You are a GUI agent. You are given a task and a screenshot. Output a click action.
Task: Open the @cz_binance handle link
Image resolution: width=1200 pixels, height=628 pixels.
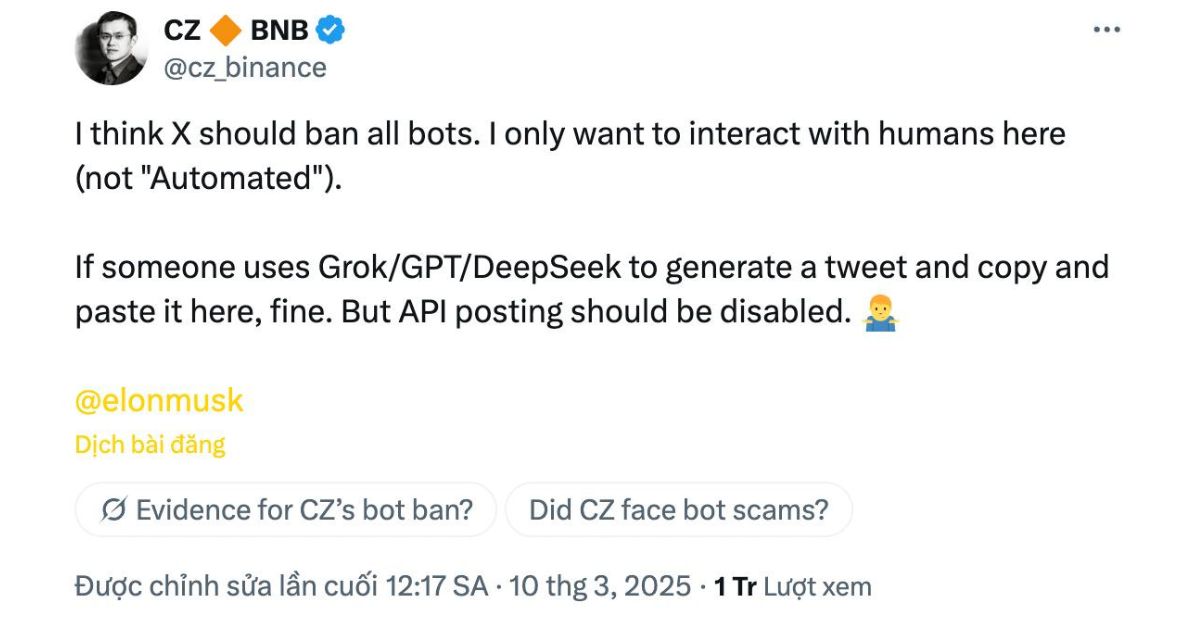[245, 67]
